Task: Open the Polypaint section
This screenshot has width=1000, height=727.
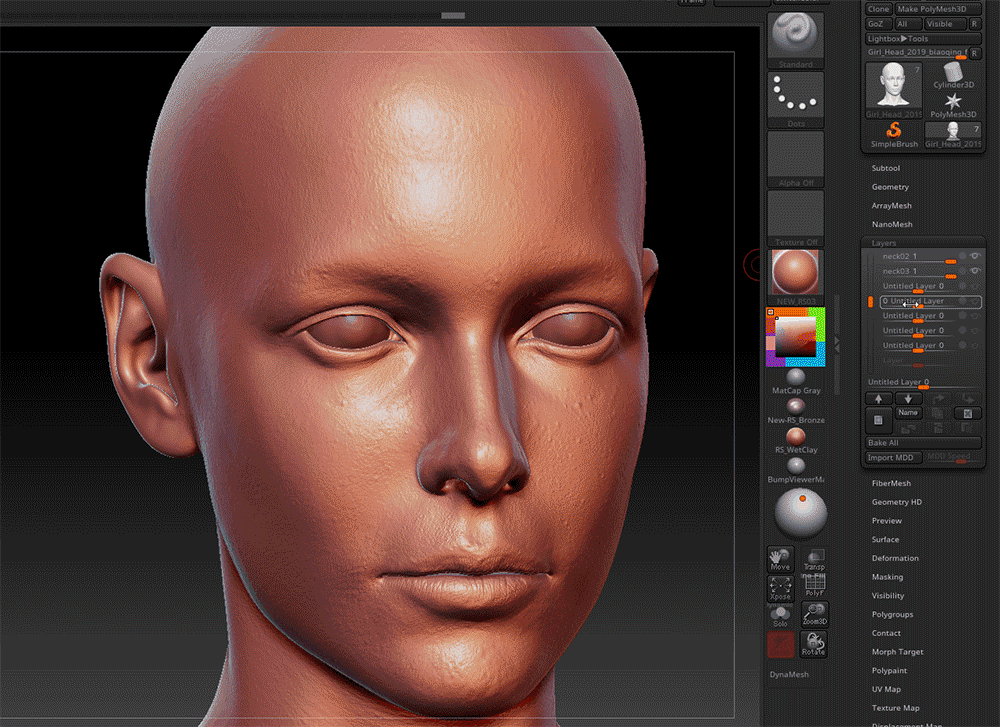Action: (889, 670)
